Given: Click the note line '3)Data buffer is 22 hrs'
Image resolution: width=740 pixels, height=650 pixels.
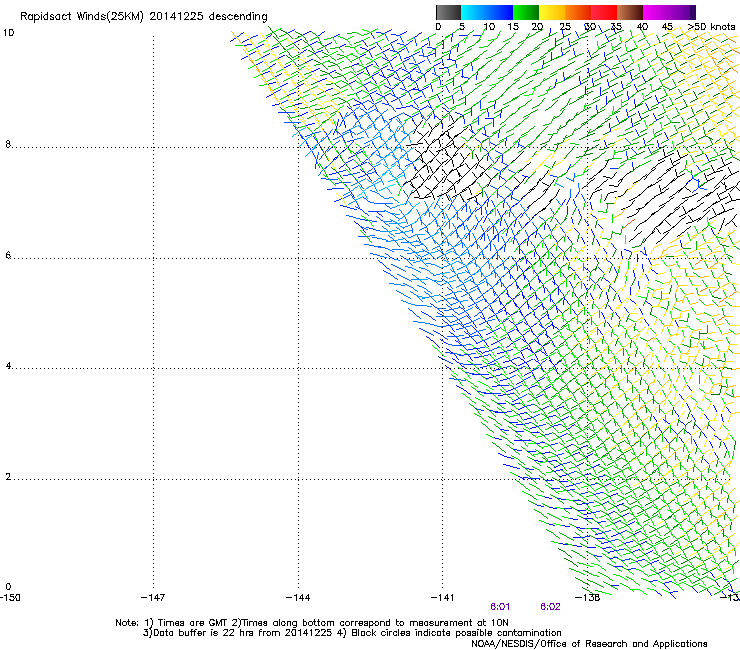Looking at the screenshot, I should 352,633.
